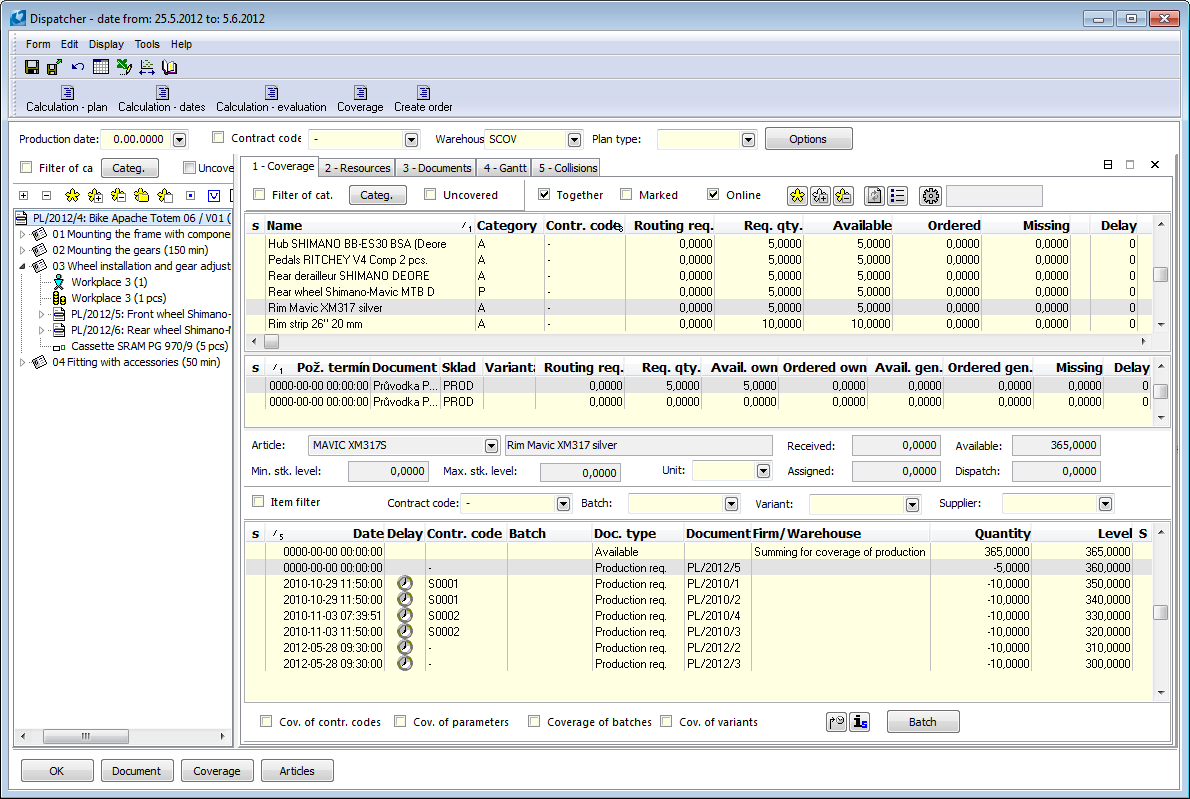Open the top Contract code dropdown arrow
Image resolution: width=1190 pixels, height=799 pixels.
[x=411, y=140]
